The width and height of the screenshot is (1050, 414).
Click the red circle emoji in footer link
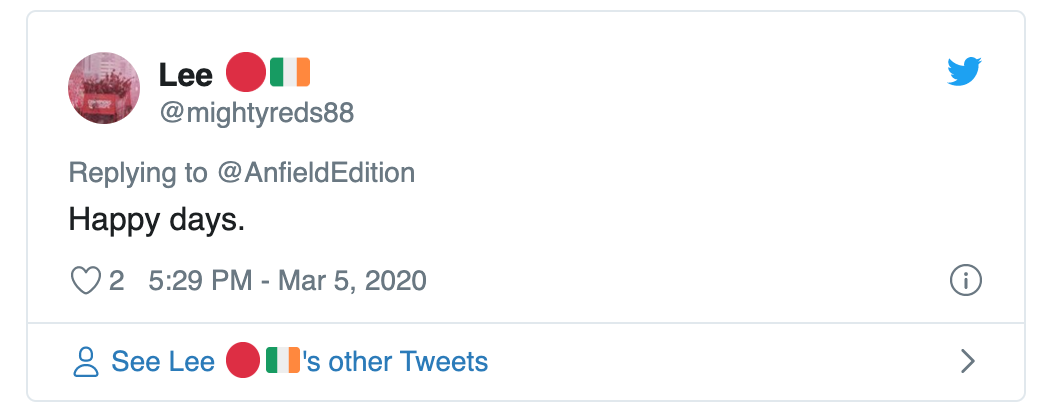[244, 361]
